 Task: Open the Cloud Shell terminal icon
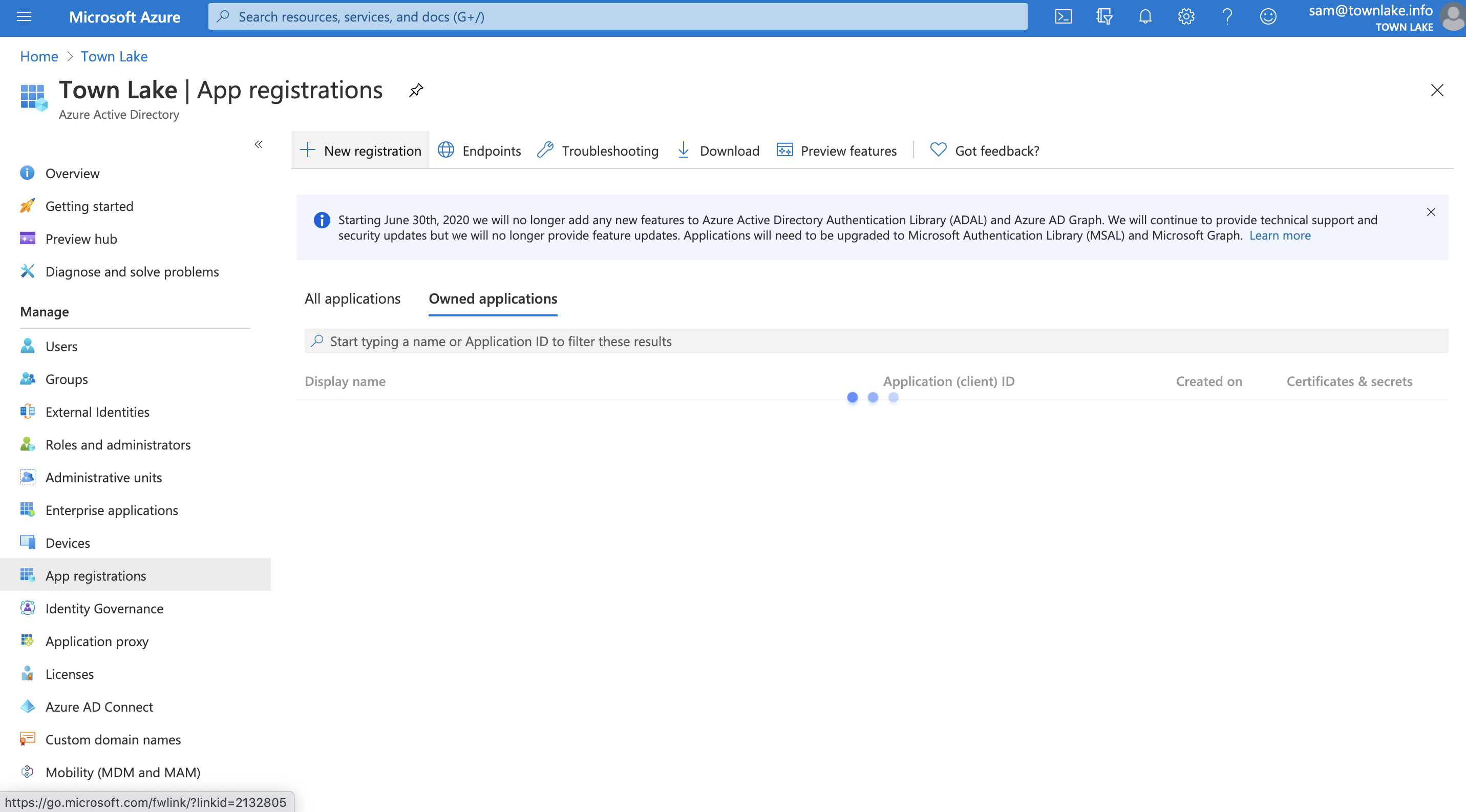pos(1063,16)
